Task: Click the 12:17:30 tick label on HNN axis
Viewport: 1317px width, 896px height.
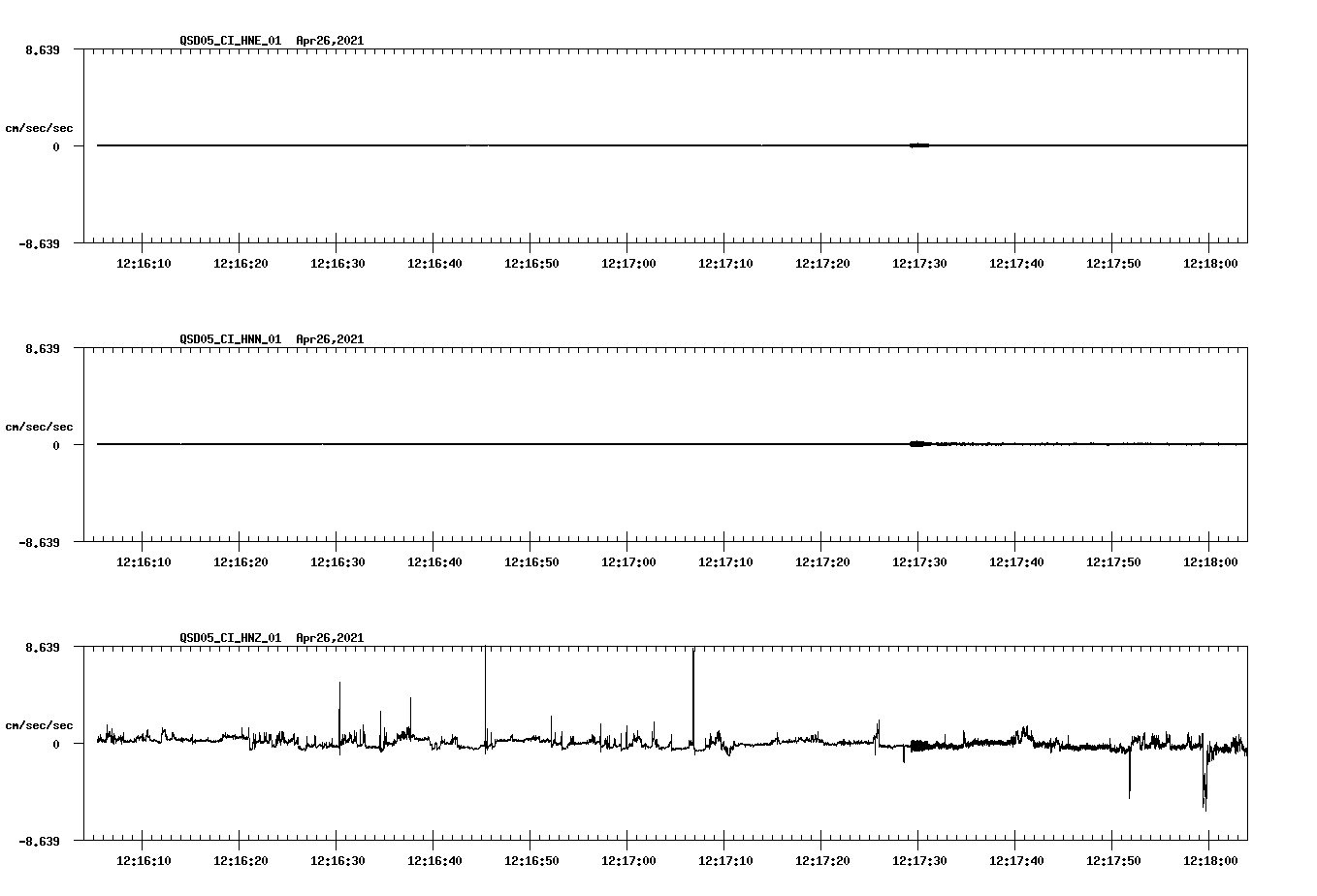Action: click(917, 560)
